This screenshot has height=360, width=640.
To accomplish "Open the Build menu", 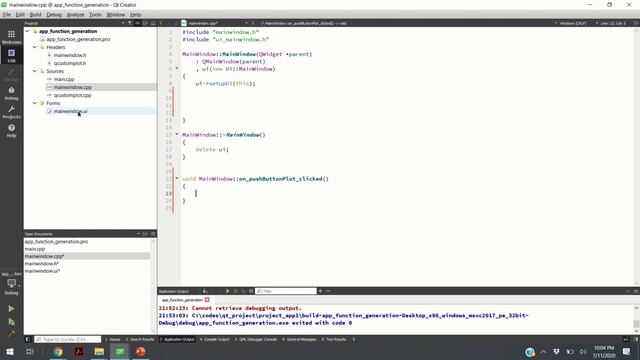I will tap(36, 15).
